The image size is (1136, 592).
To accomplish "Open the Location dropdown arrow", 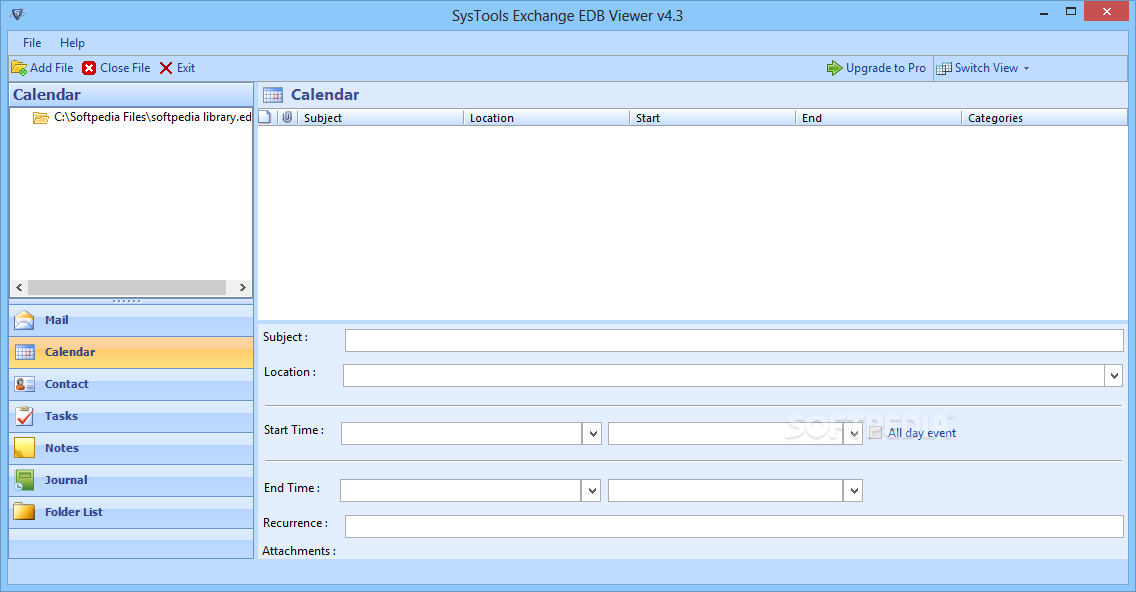I will [1114, 375].
